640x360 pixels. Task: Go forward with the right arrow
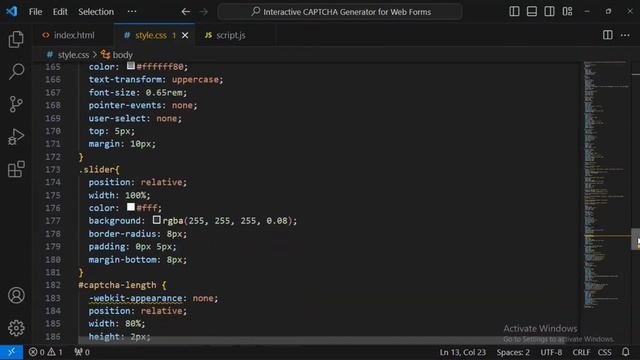point(204,12)
